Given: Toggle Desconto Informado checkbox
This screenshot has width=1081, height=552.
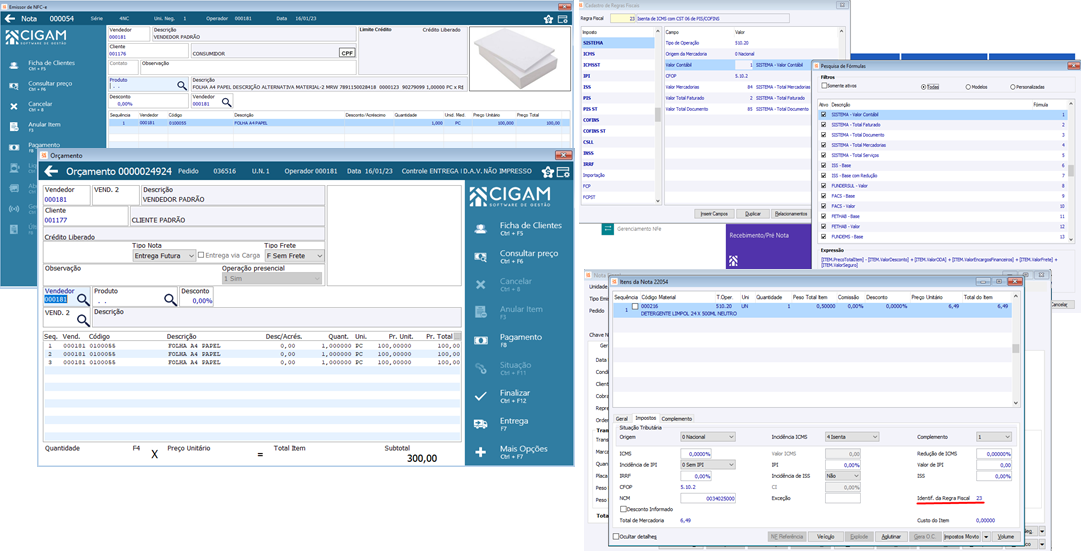Looking at the screenshot, I should tap(624, 509).
